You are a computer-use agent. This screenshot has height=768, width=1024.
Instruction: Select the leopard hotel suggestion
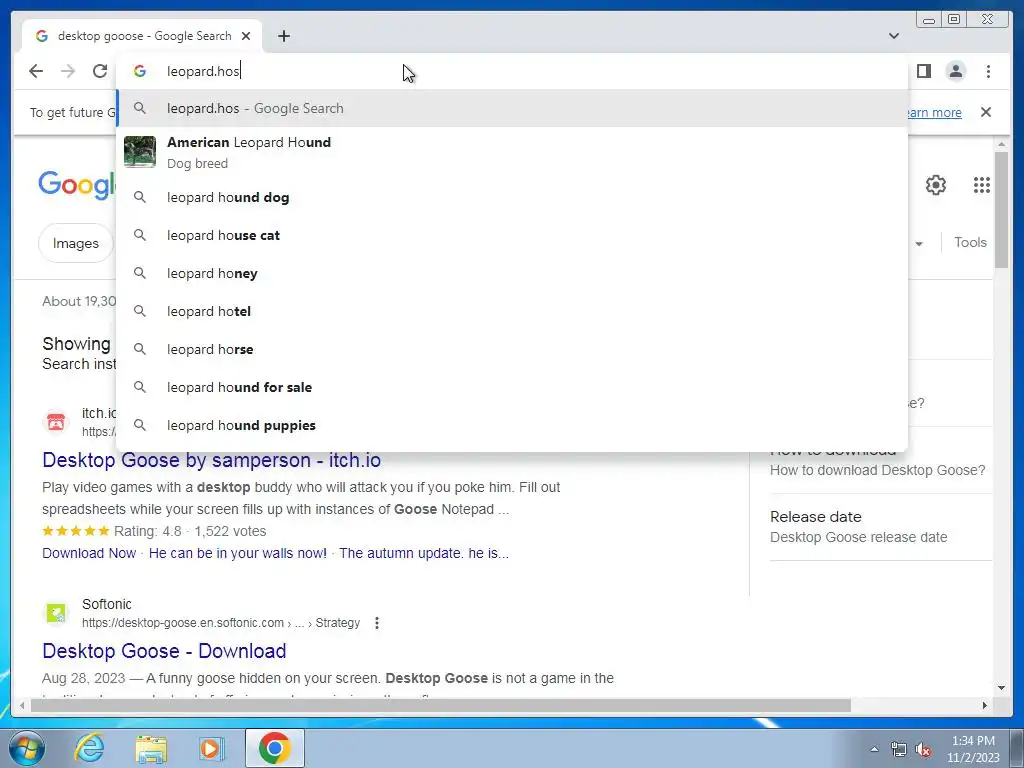pos(512,311)
